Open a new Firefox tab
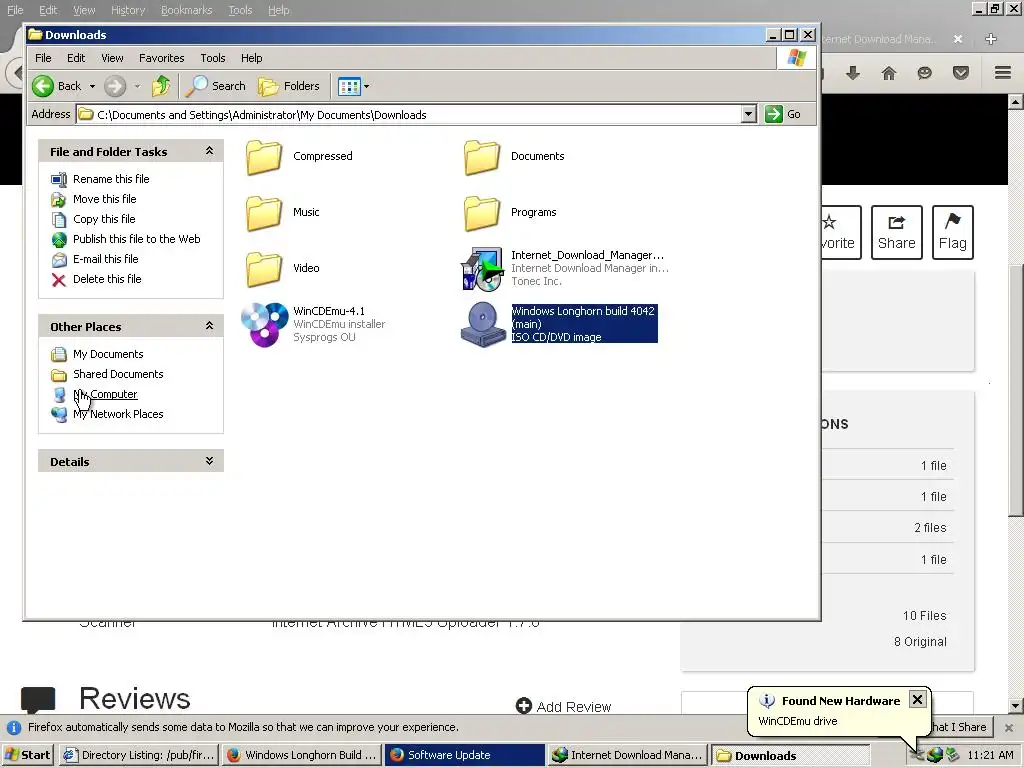 tap(991, 39)
